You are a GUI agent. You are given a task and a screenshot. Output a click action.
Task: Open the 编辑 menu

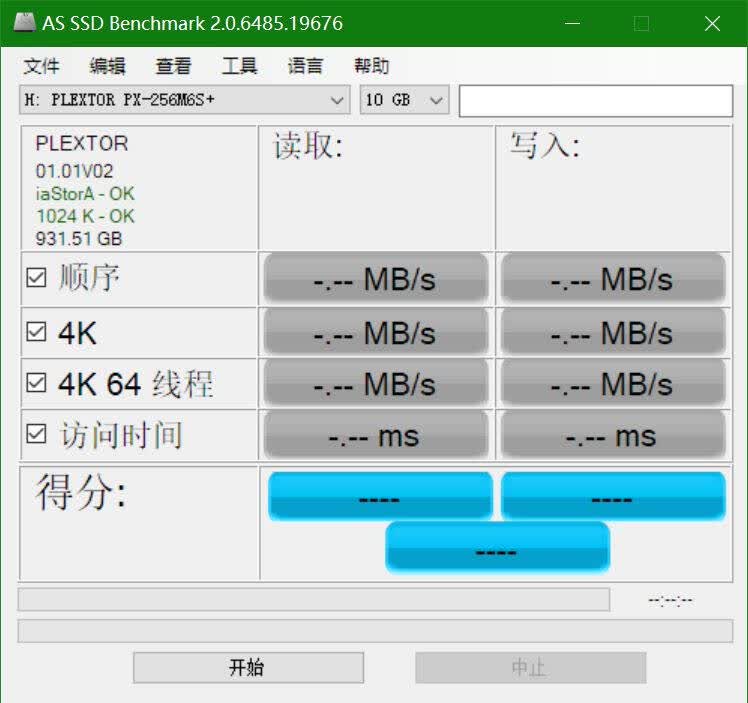tap(107, 66)
